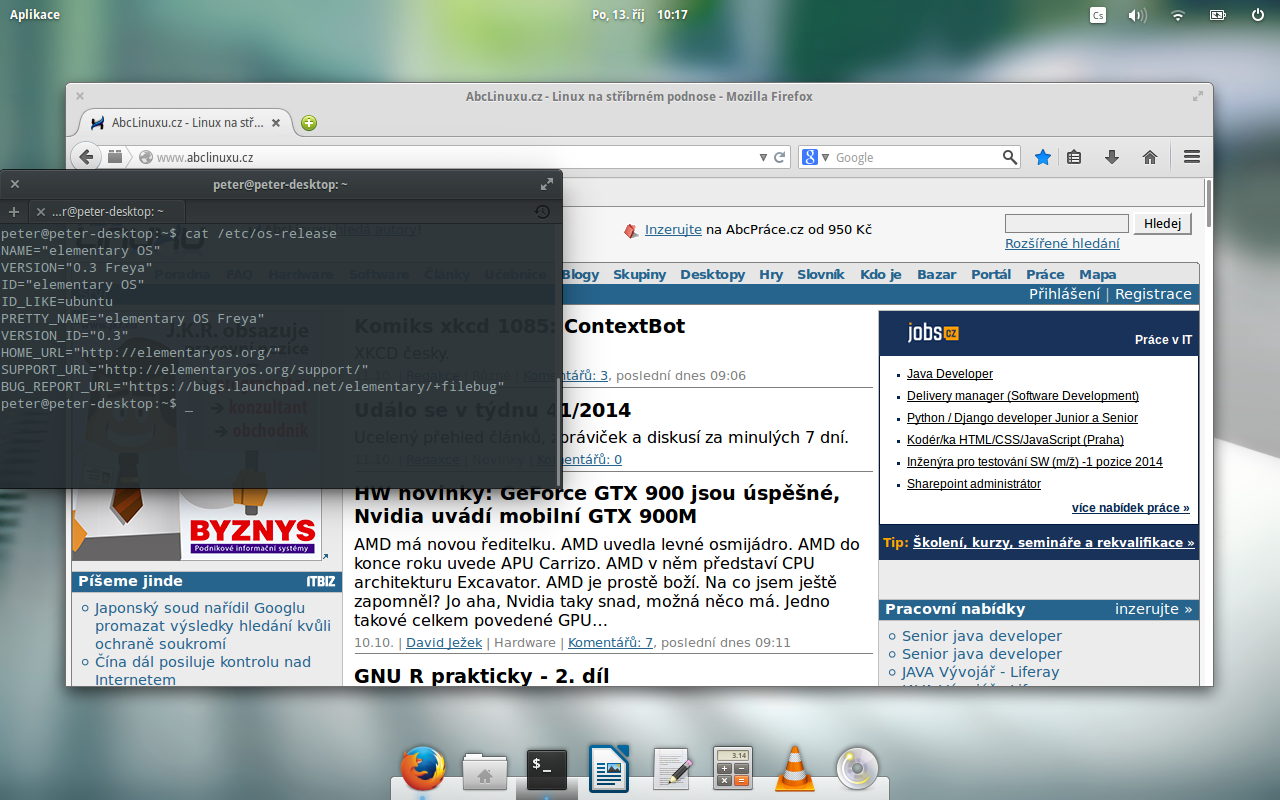Open the Komentářů: 7 link
Image resolution: width=1280 pixels, height=800 pixels.
click(610, 642)
